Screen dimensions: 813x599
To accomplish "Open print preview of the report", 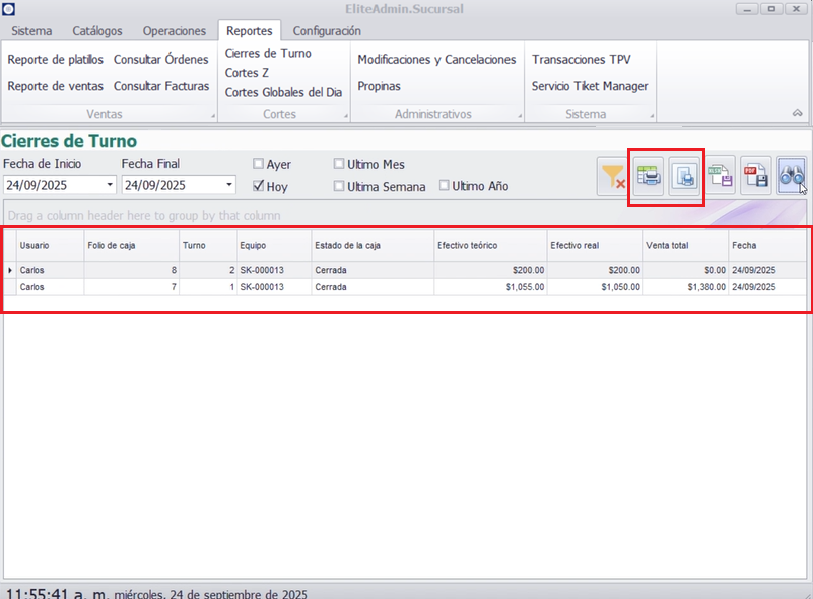I will pos(685,177).
